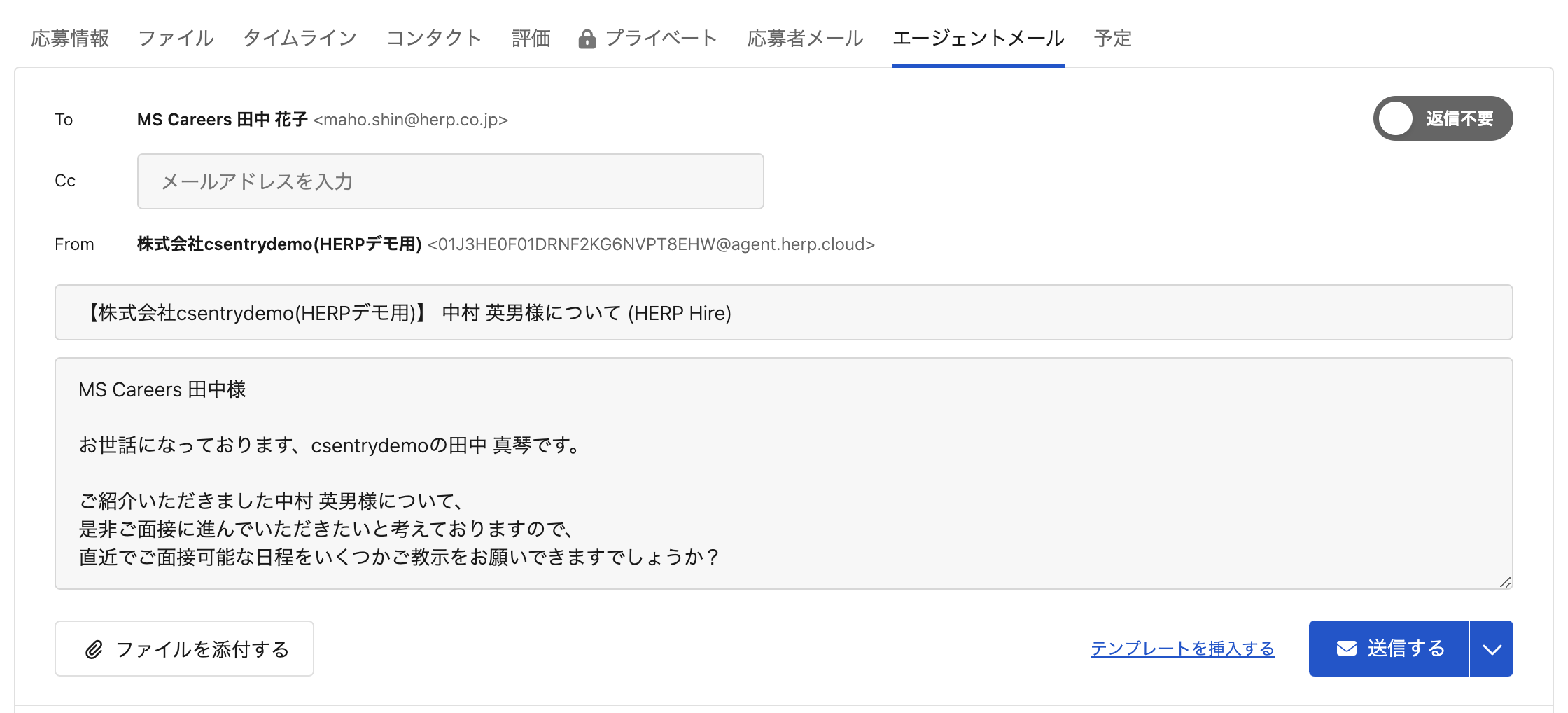Open the 応募情報 tab
This screenshot has width=1568, height=713.
click(x=70, y=38)
